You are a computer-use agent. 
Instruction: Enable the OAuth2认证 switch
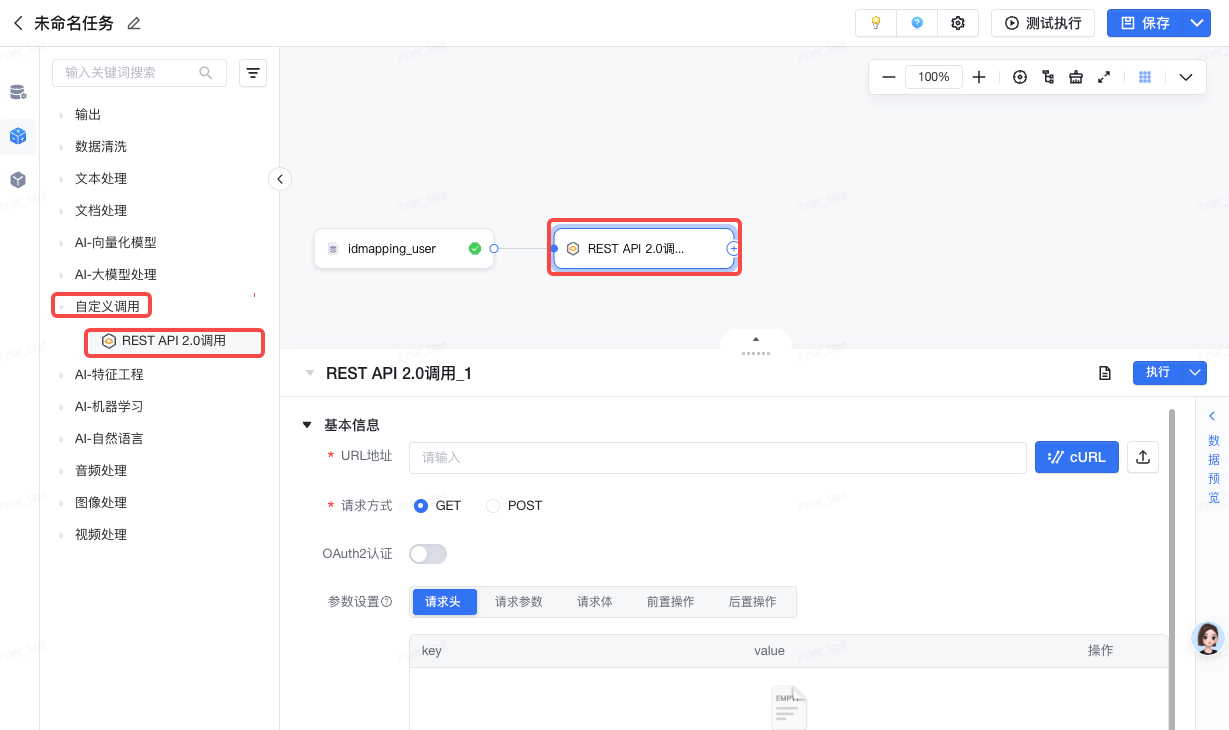tap(428, 554)
